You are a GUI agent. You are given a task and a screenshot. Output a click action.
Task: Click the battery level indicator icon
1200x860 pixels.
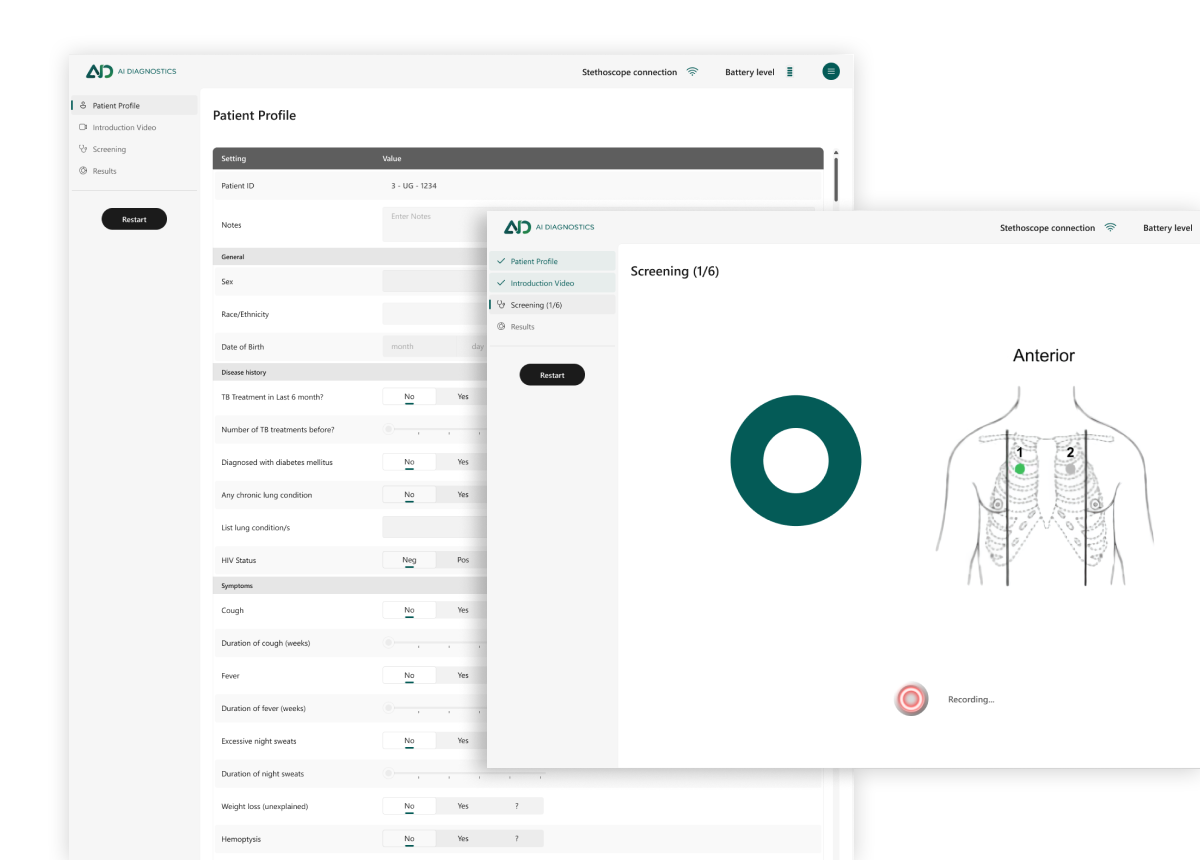(x=789, y=71)
